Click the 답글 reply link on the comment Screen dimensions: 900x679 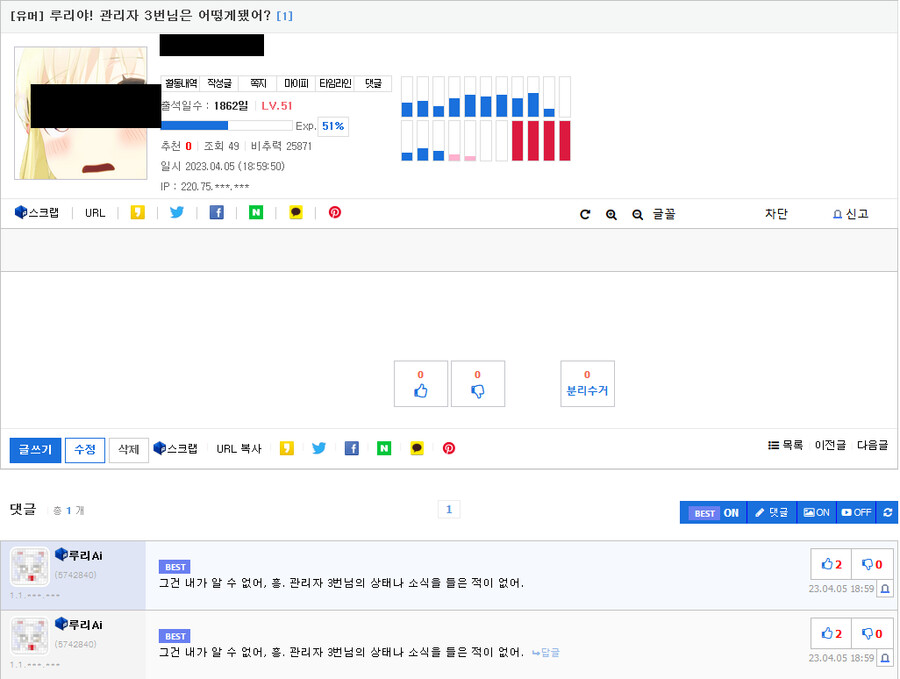(x=545, y=652)
